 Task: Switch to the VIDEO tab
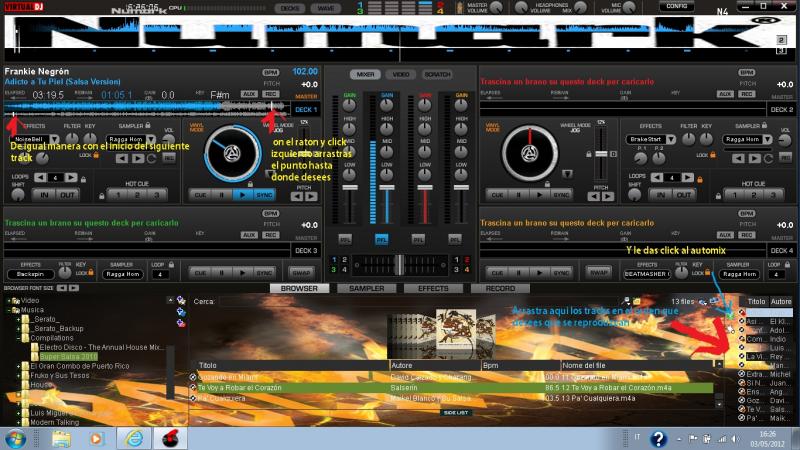(401, 74)
